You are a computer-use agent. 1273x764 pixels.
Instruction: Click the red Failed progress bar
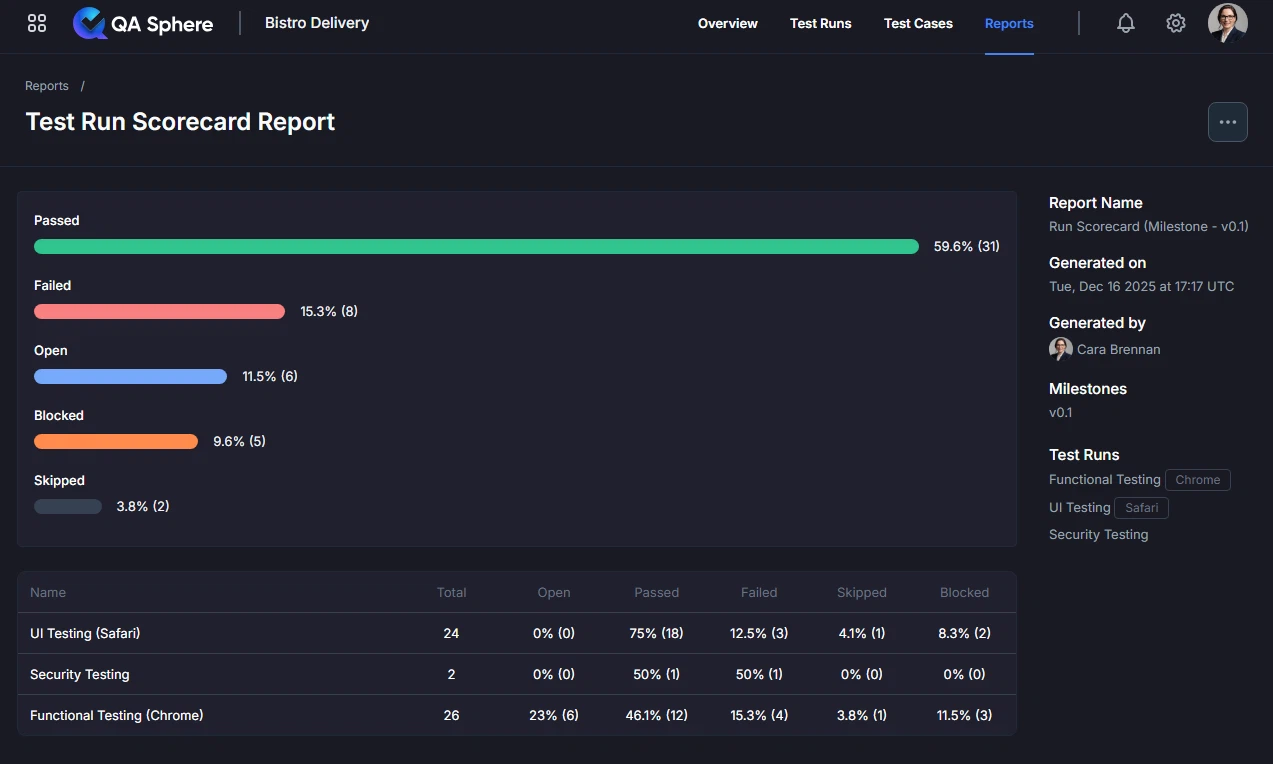[x=159, y=311]
